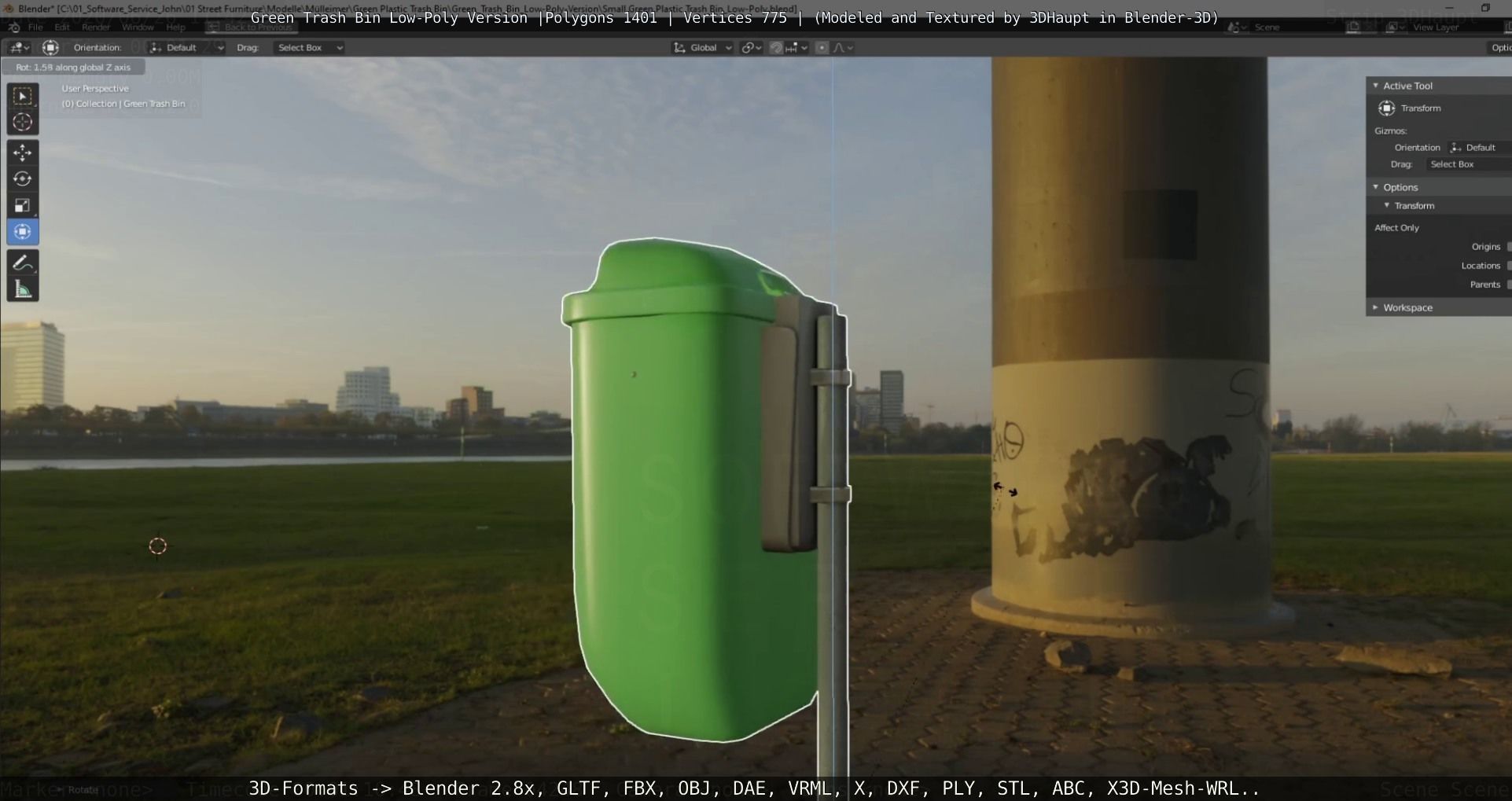This screenshot has width=1512, height=801.
Task: Expand the Workspace panel
Action: [x=1375, y=307]
